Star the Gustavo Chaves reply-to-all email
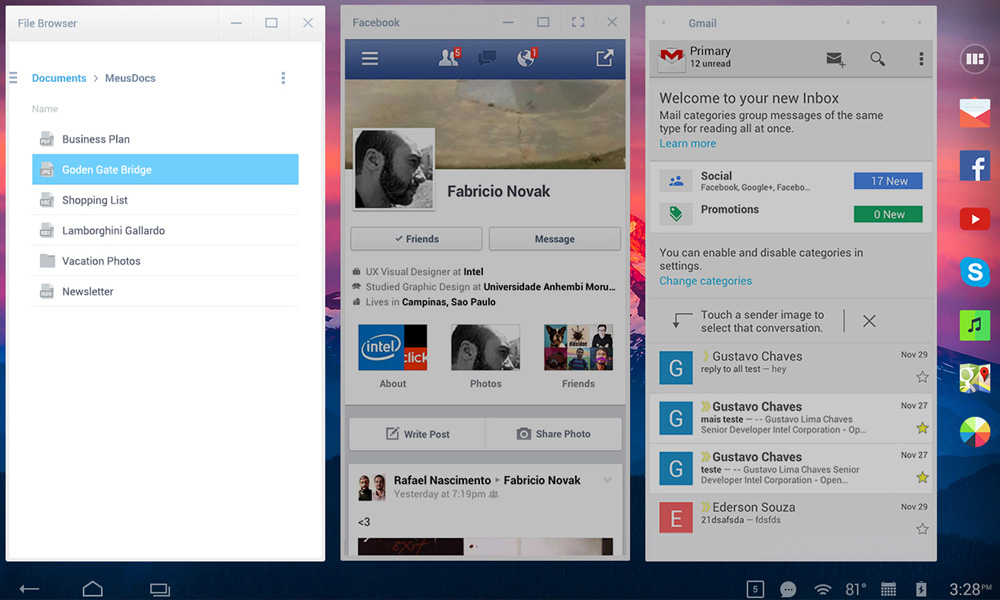This screenshot has width=1000, height=600. point(922,377)
